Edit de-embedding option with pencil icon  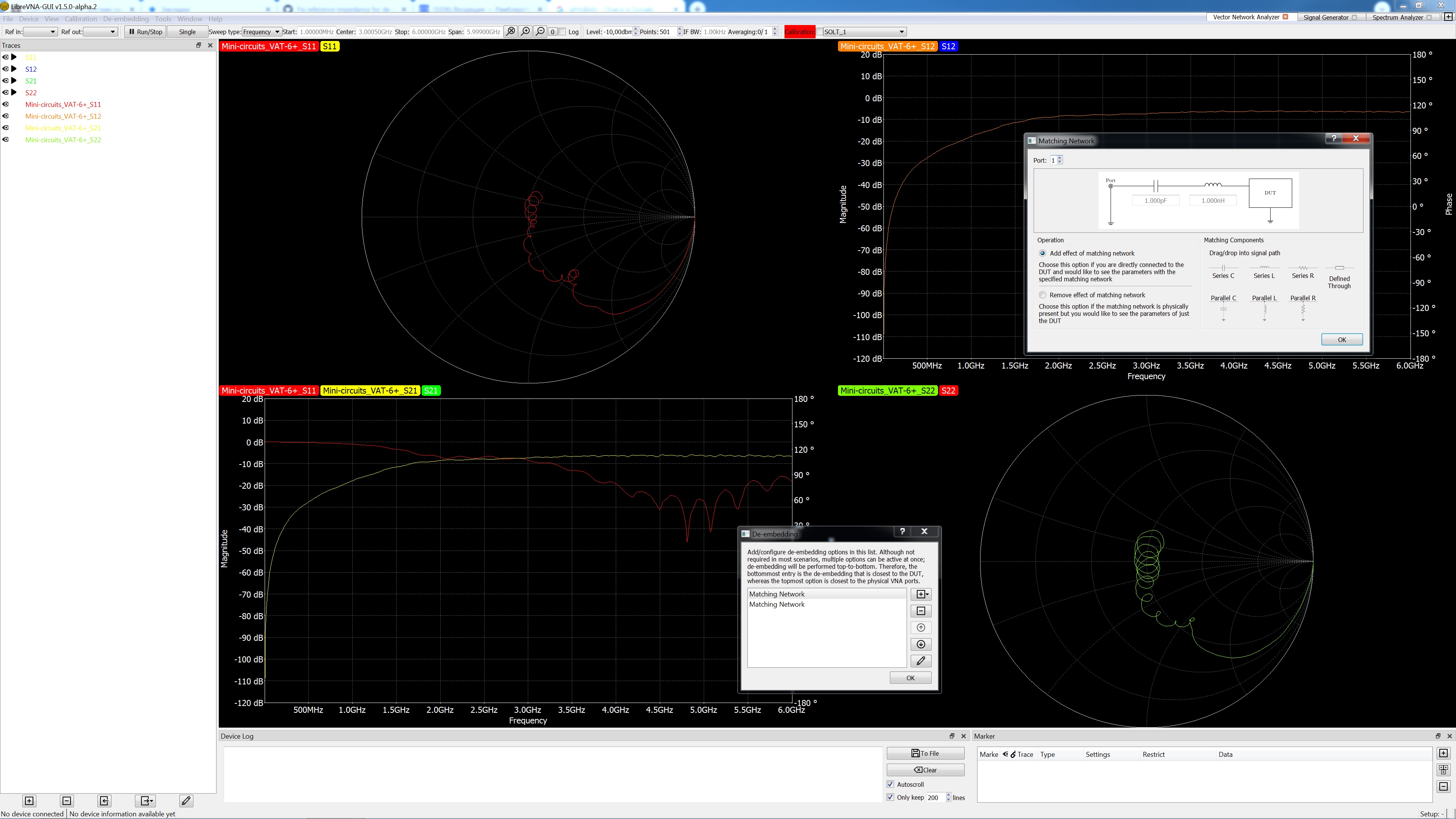pos(921,661)
